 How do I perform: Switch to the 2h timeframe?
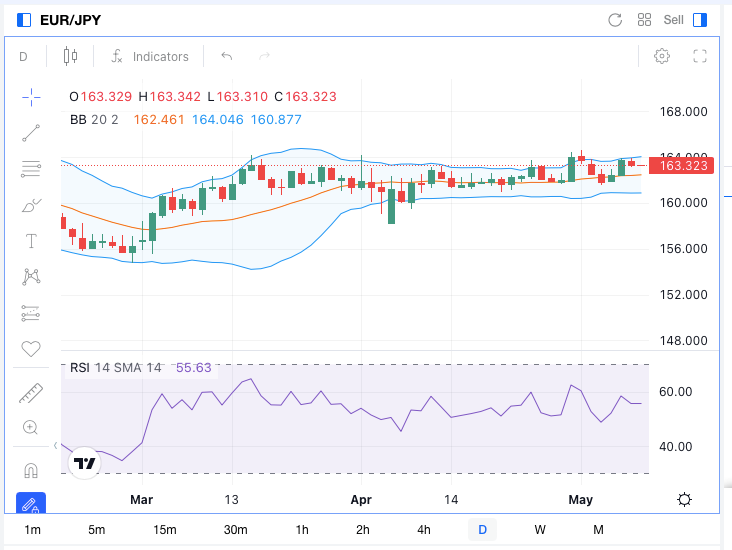pos(363,530)
